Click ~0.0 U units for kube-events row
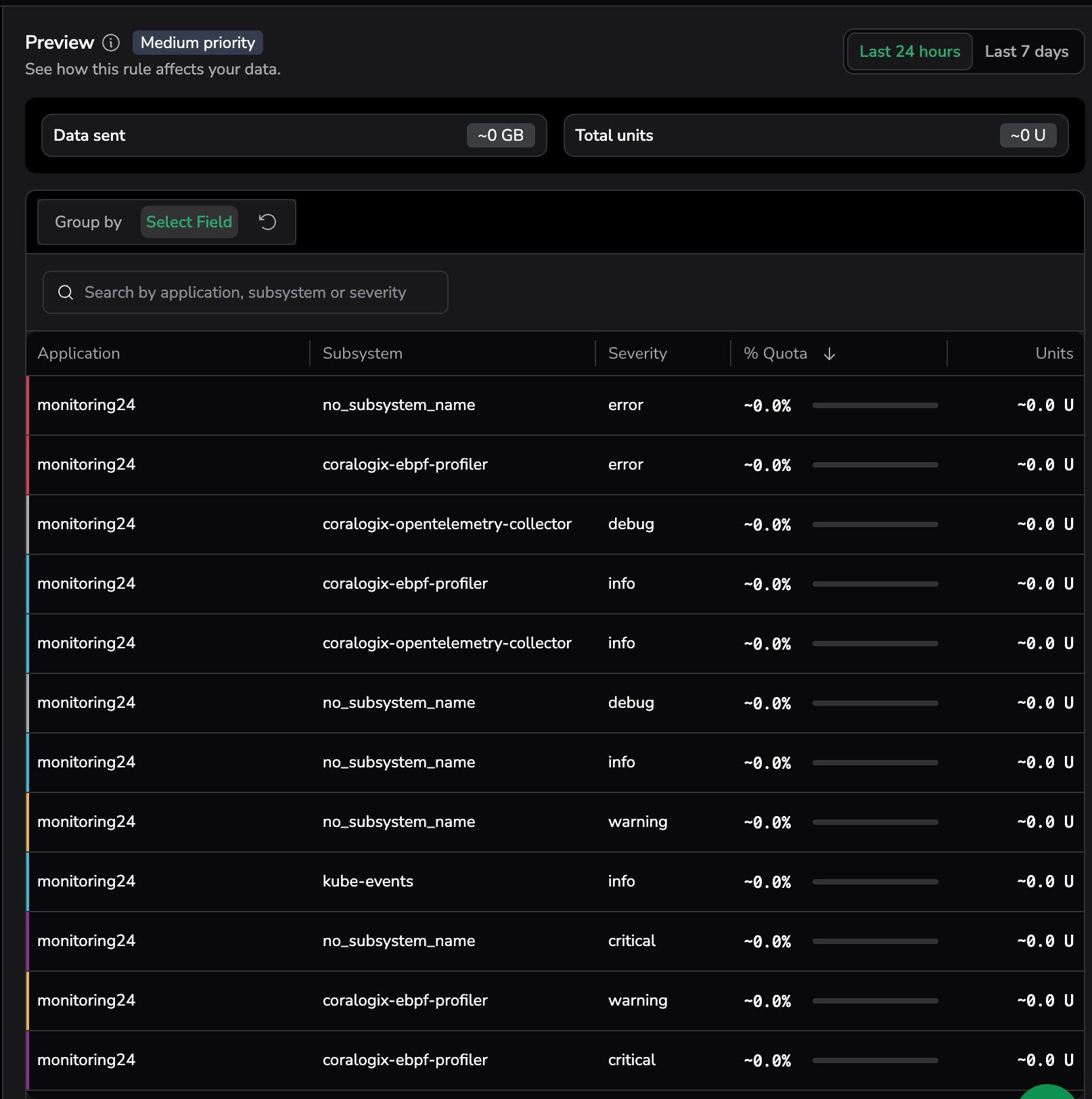The height and width of the screenshot is (1099, 1092). point(1045,881)
